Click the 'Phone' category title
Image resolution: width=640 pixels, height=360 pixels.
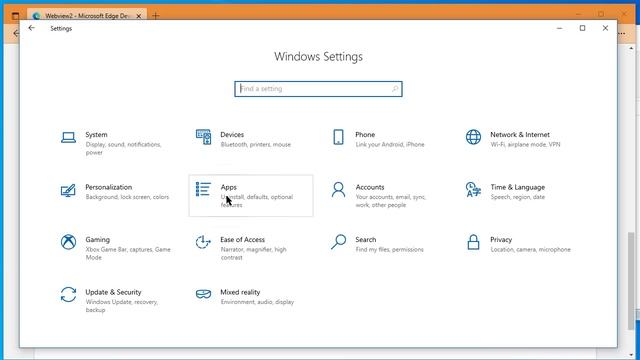(x=365, y=135)
